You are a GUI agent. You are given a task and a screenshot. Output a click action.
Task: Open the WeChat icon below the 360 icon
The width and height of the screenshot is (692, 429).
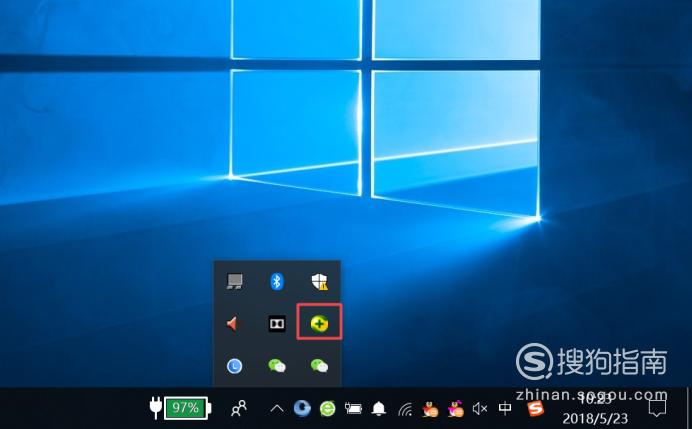point(319,366)
